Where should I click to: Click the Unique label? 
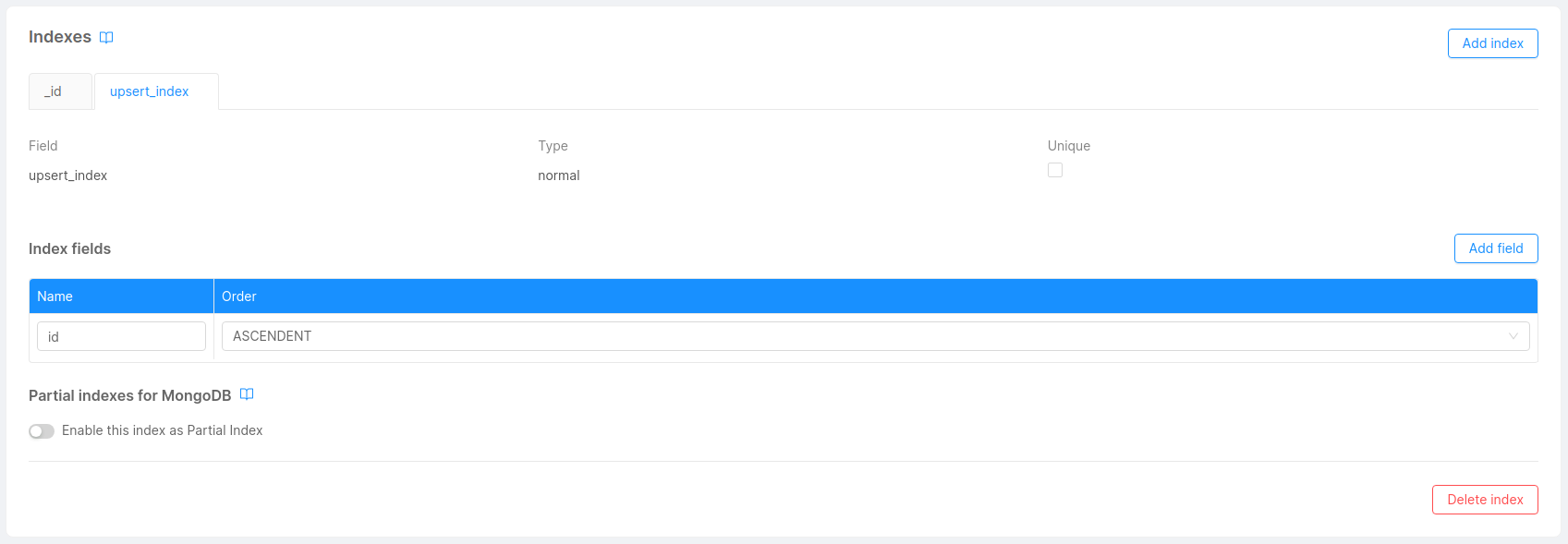coord(1069,146)
